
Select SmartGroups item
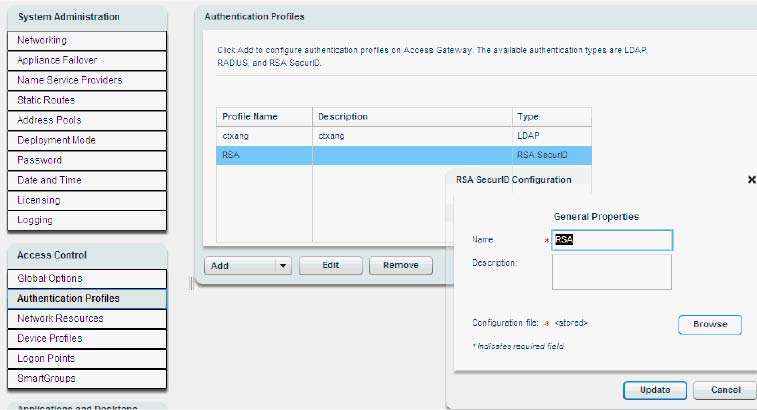click(x=87, y=379)
